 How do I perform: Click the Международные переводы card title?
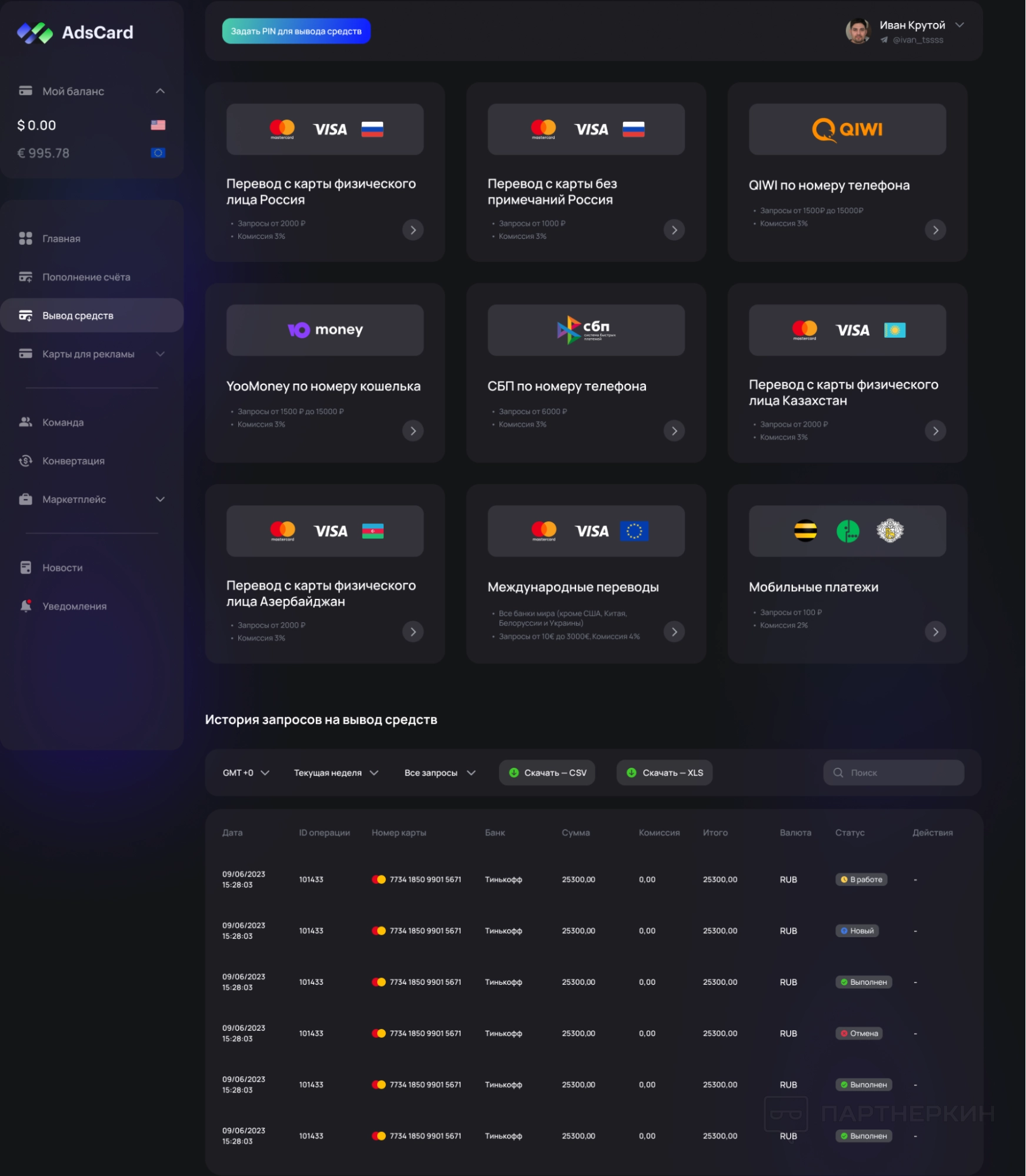(573, 587)
